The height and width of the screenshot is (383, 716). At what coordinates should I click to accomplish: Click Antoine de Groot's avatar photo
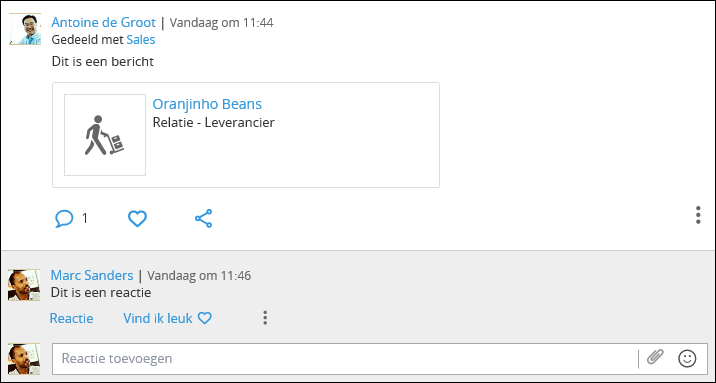click(x=25, y=29)
